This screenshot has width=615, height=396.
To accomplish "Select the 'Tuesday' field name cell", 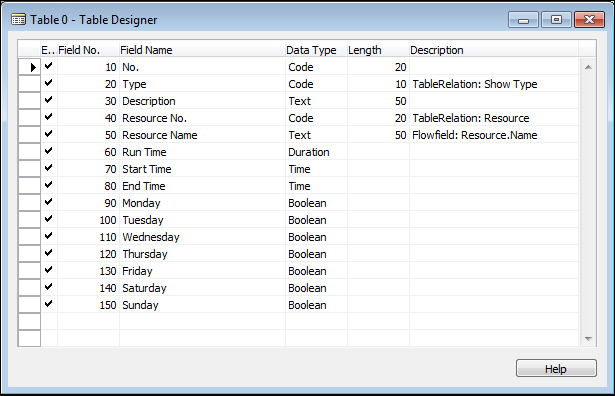I will click(x=202, y=220).
